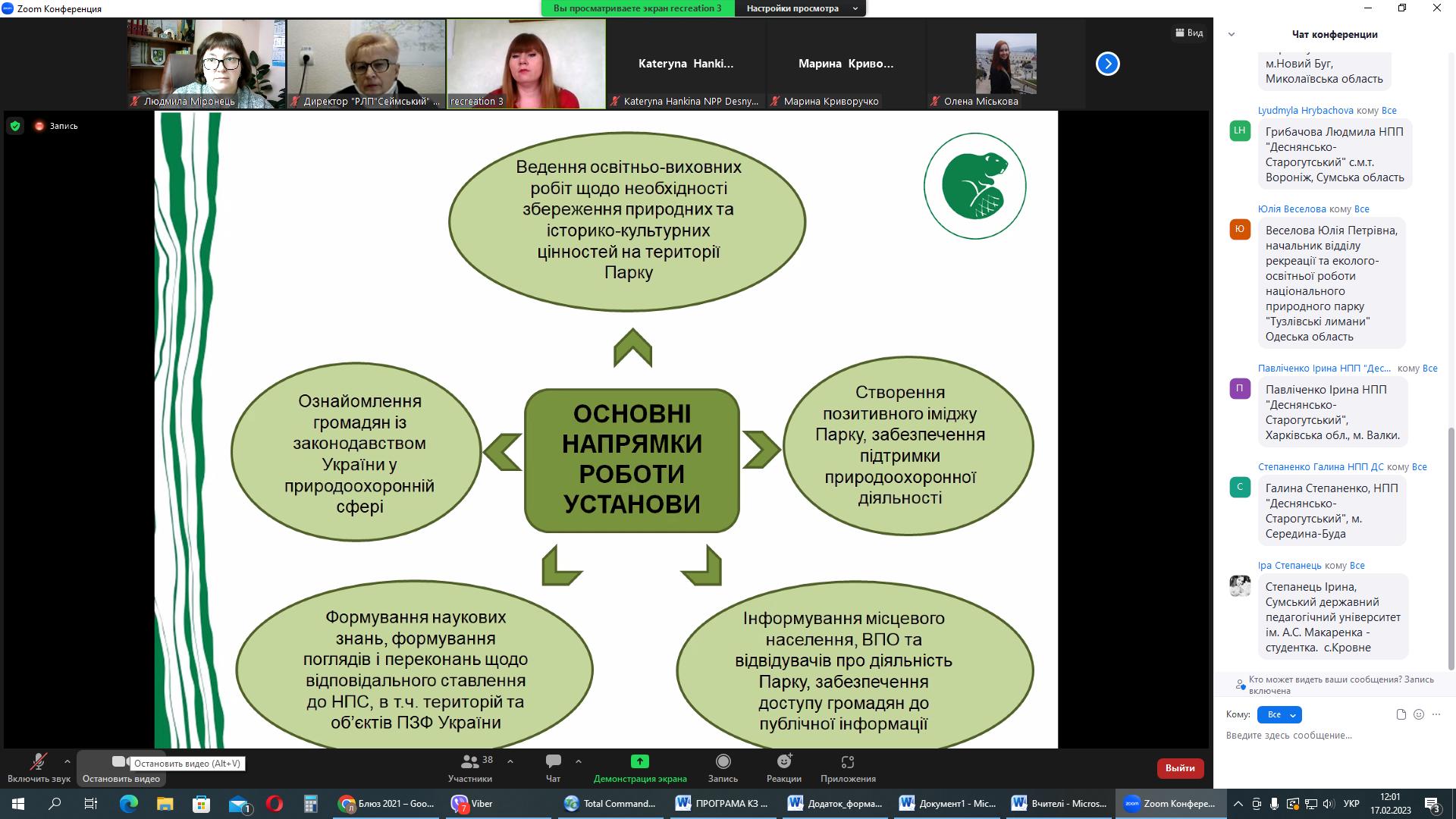Click the encryption shield icon
Image resolution: width=1456 pixels, height=819 pixels.
click(15, 126)
